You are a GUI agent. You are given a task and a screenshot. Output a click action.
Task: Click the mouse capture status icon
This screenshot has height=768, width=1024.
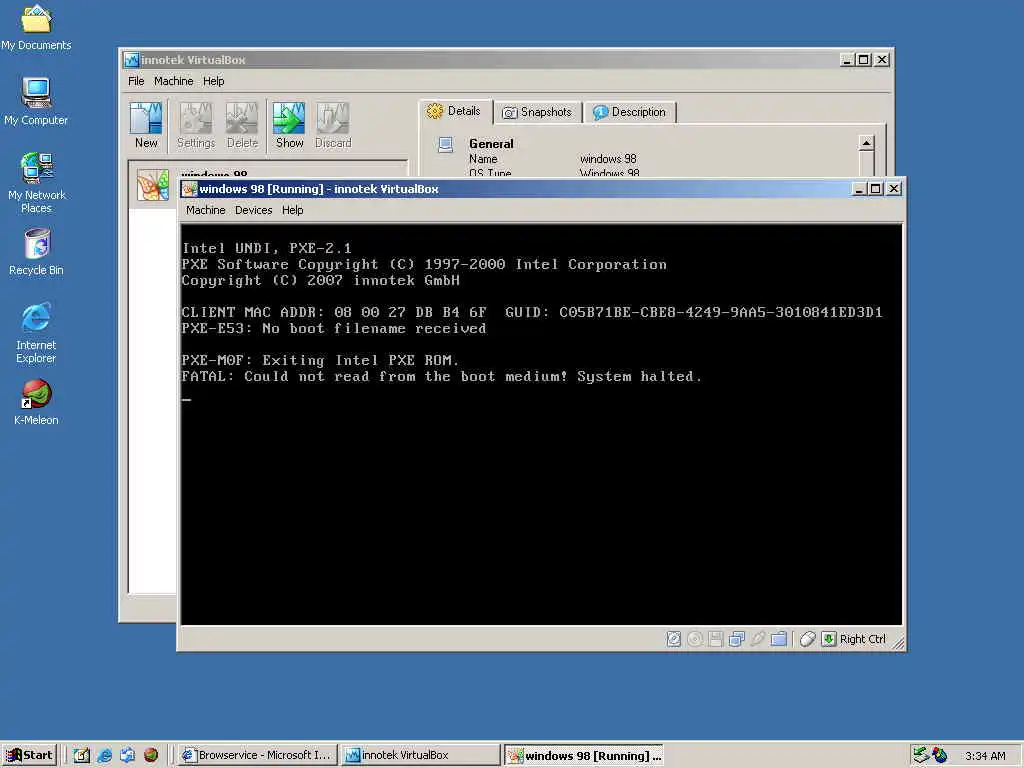[808, 639]
